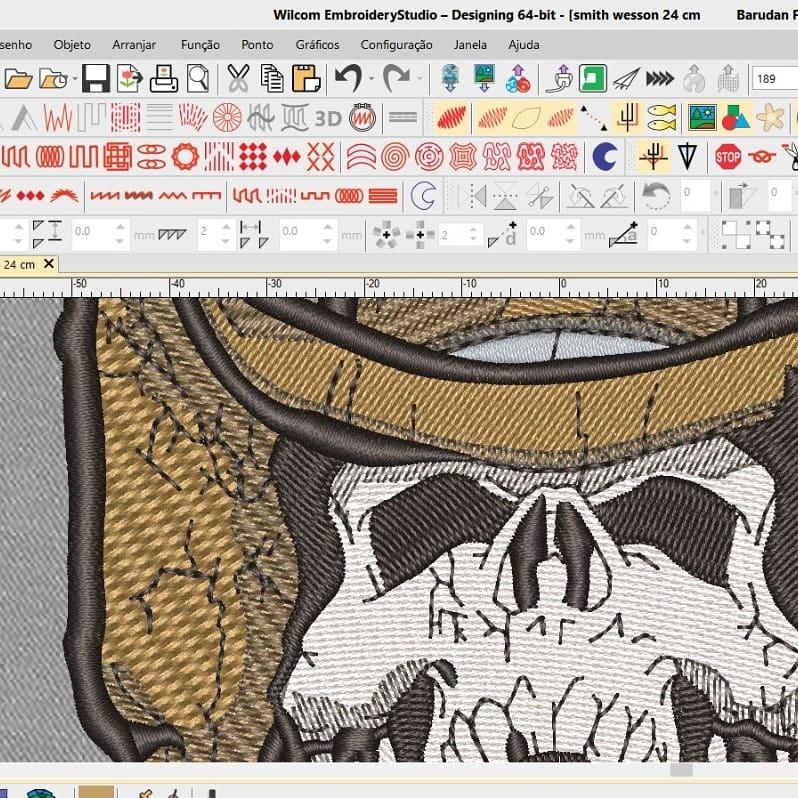Click the Print Preview magnifier icon
This screenshot has height=798, width=798.
(x=198, y=78)
